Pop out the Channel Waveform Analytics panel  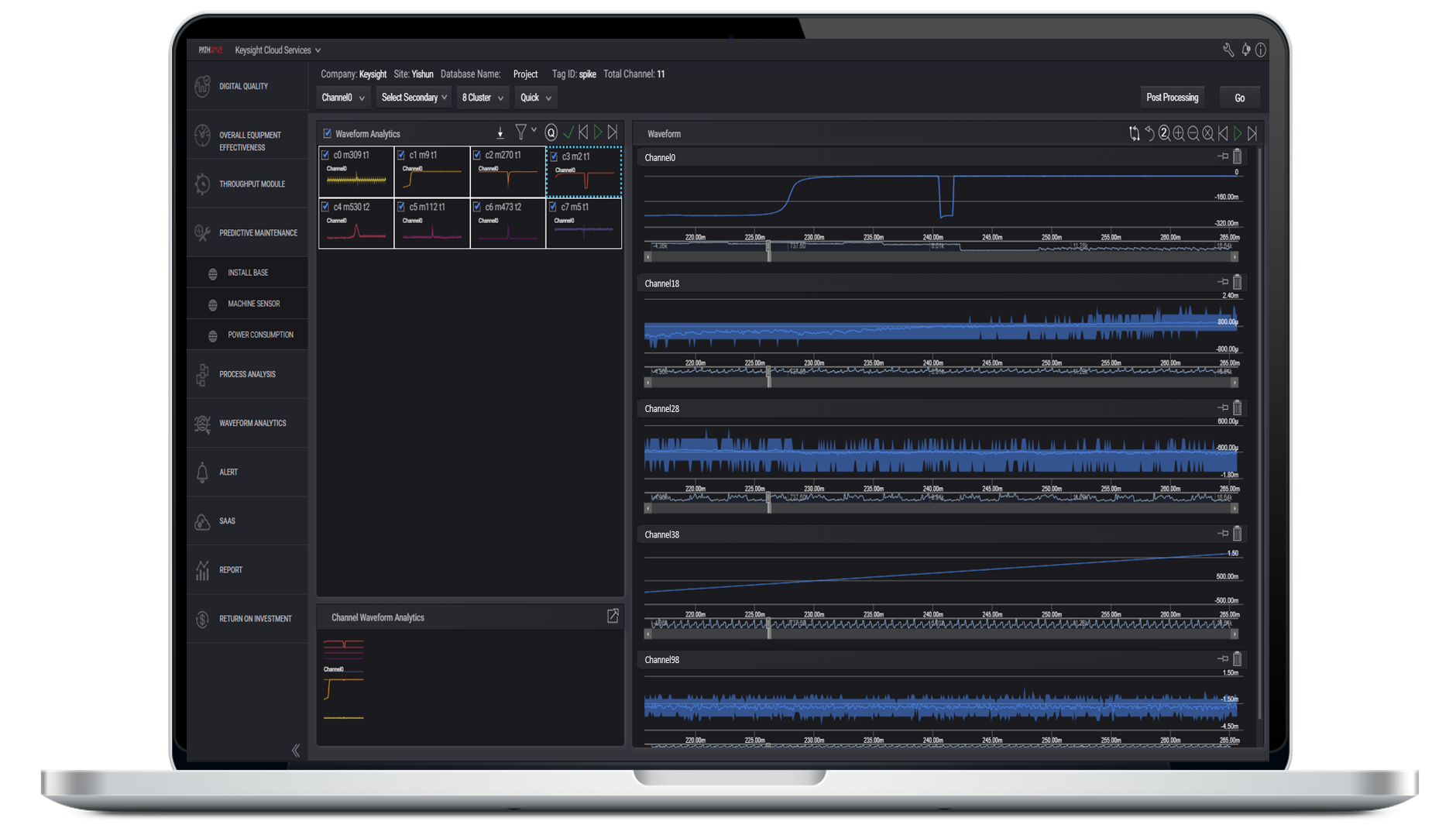613,617
